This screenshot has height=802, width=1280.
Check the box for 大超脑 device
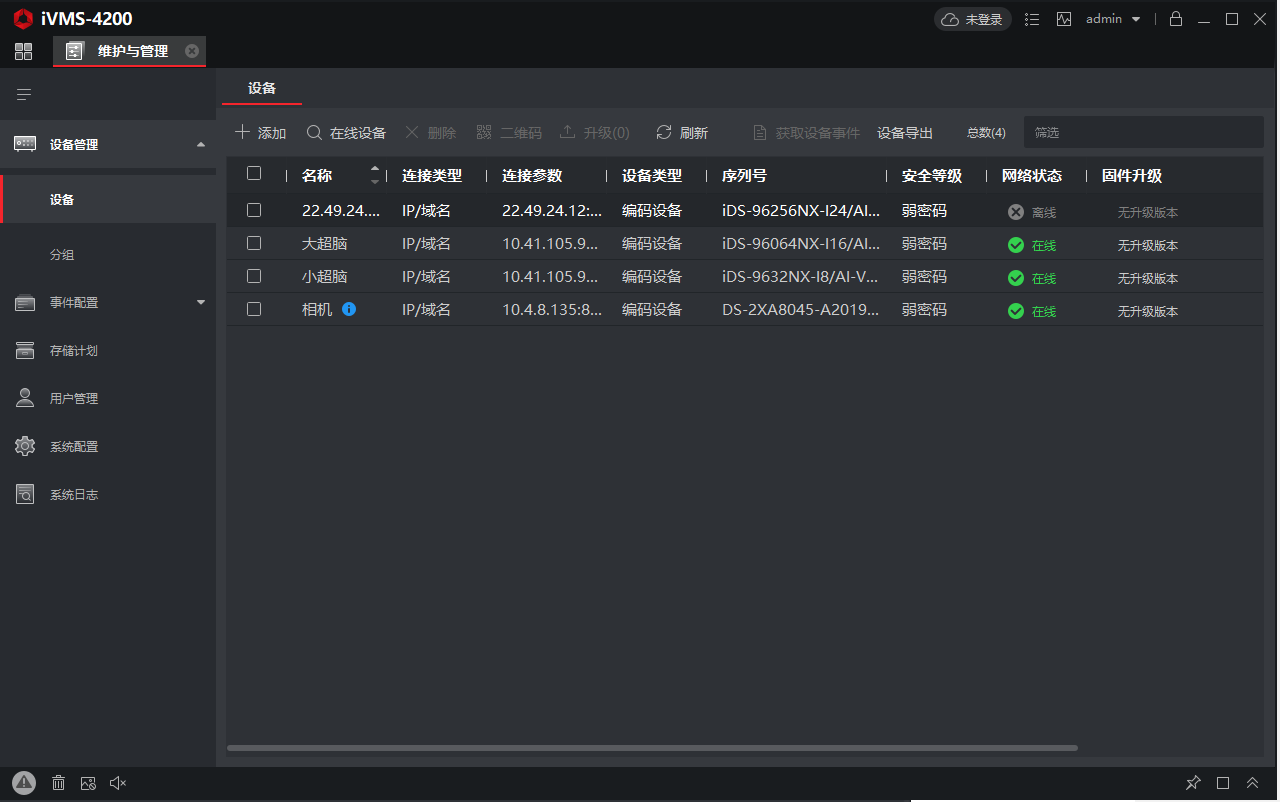(254, 243)
